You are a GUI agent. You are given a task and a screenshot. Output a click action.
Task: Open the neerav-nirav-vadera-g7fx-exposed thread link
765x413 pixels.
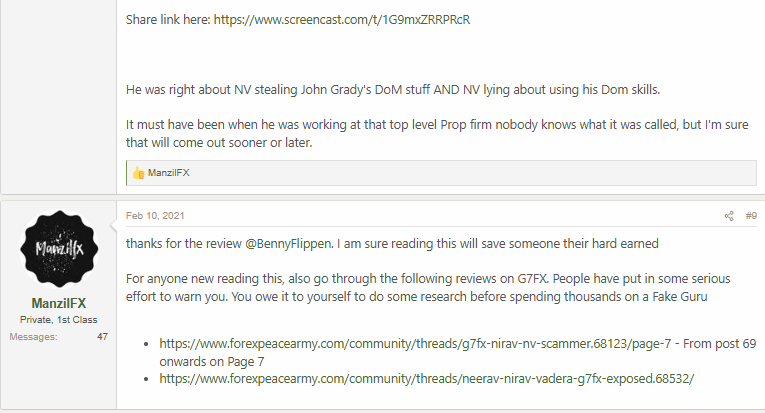point(426,378)
